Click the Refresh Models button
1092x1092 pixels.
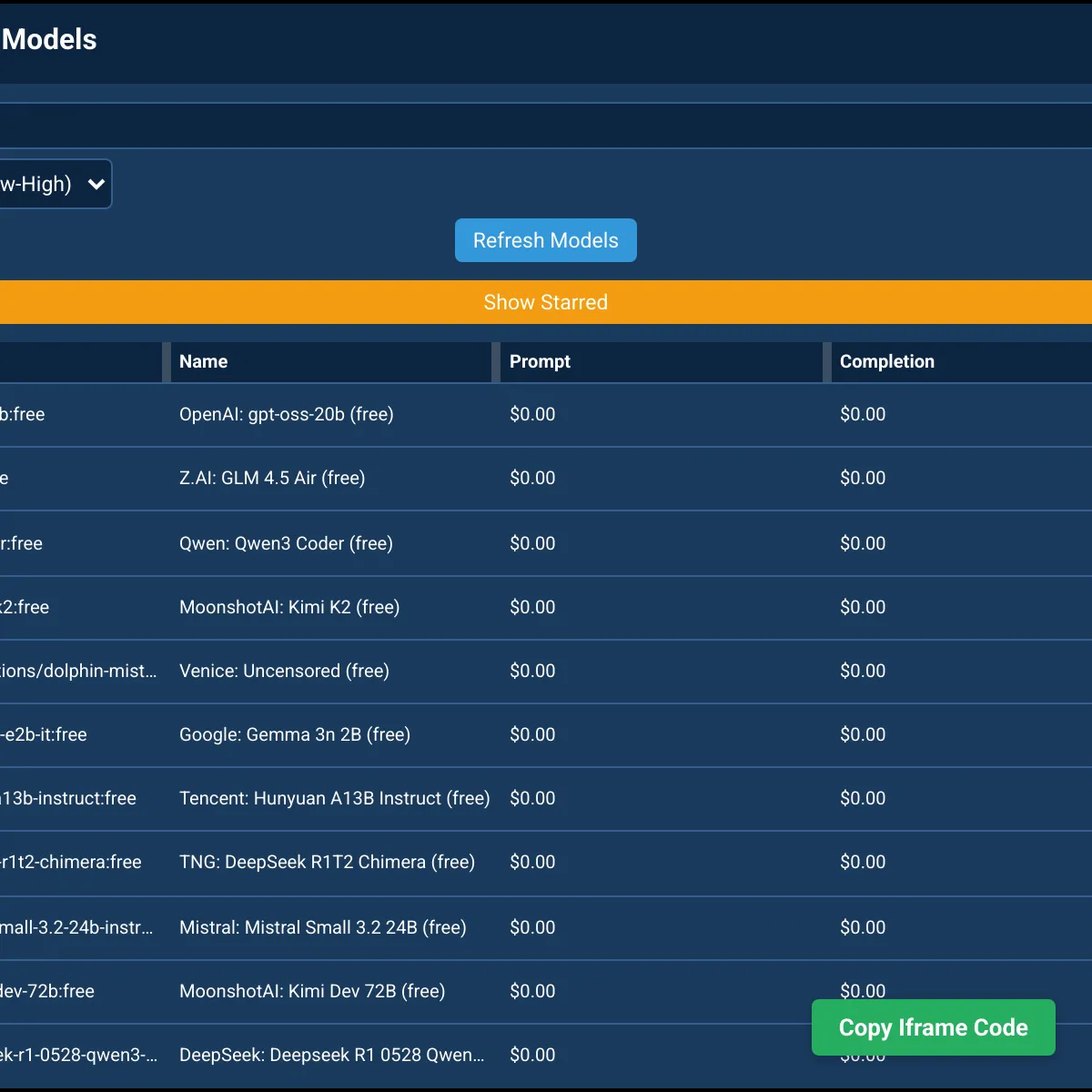(546, 240)
